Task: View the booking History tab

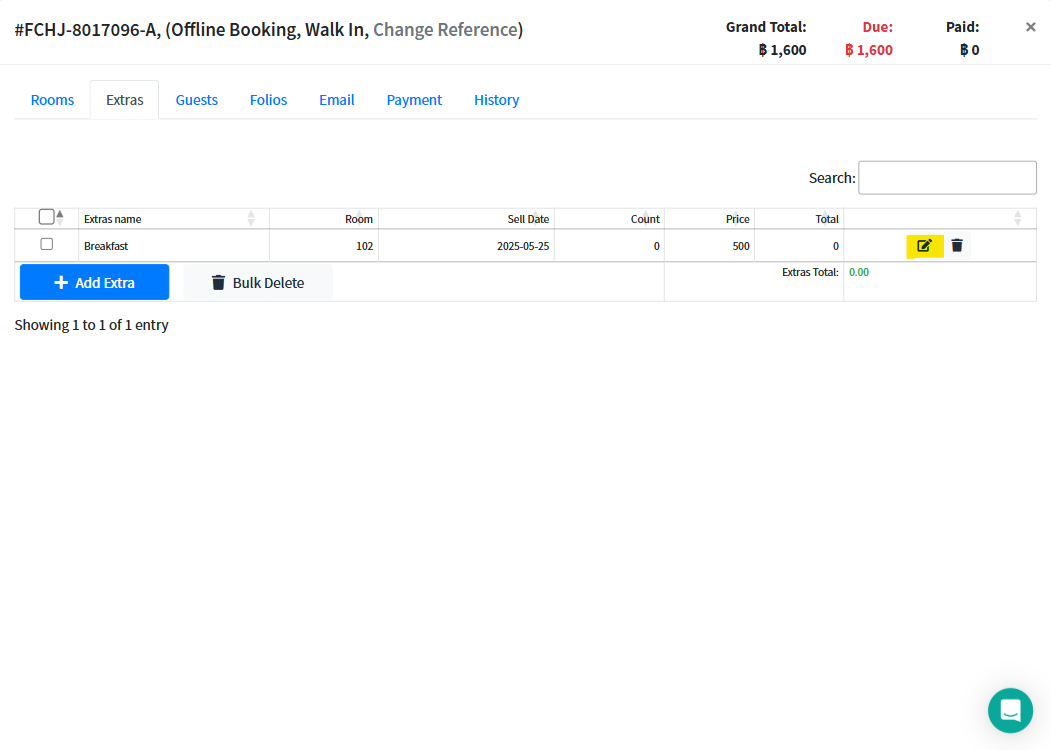Action: pyautogui.click(x=496, y=100)
